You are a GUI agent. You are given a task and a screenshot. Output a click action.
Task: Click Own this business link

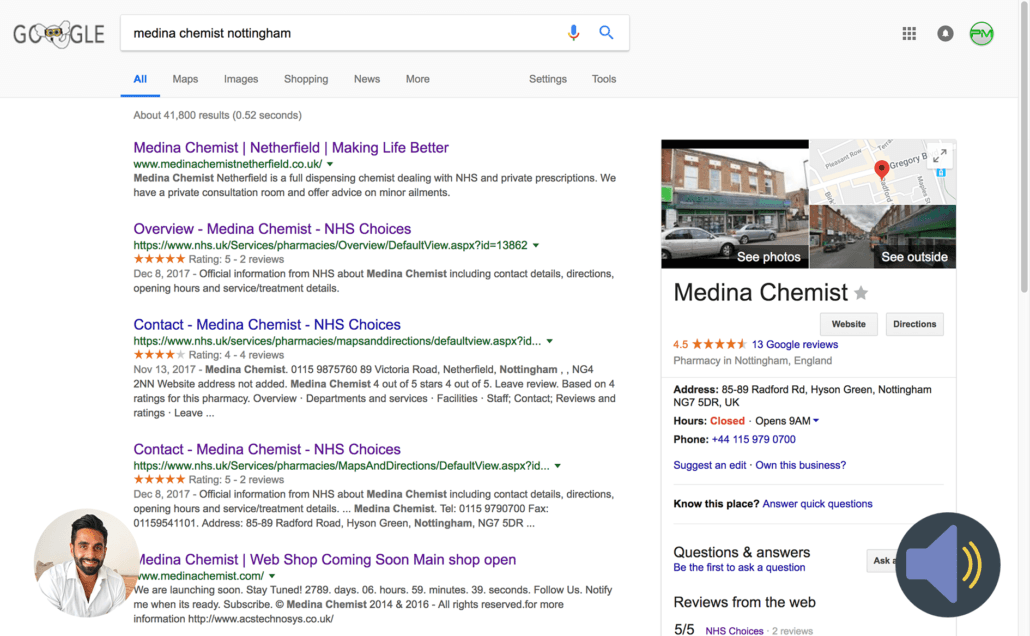(801, 465)
